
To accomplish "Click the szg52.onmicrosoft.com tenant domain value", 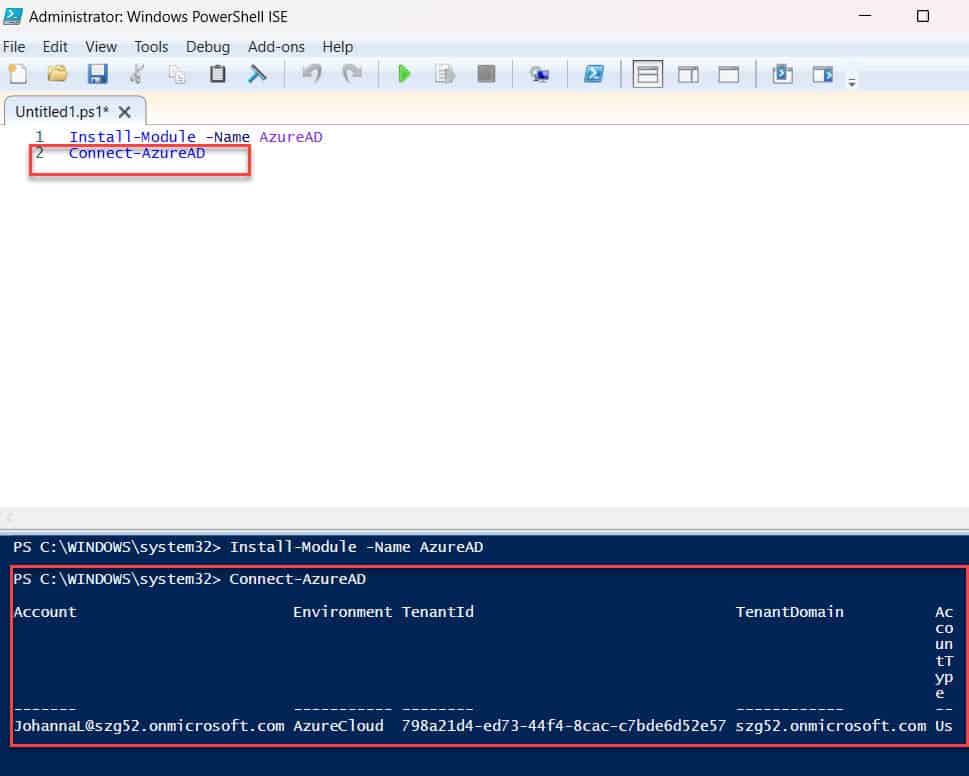I will pos(831,725).
